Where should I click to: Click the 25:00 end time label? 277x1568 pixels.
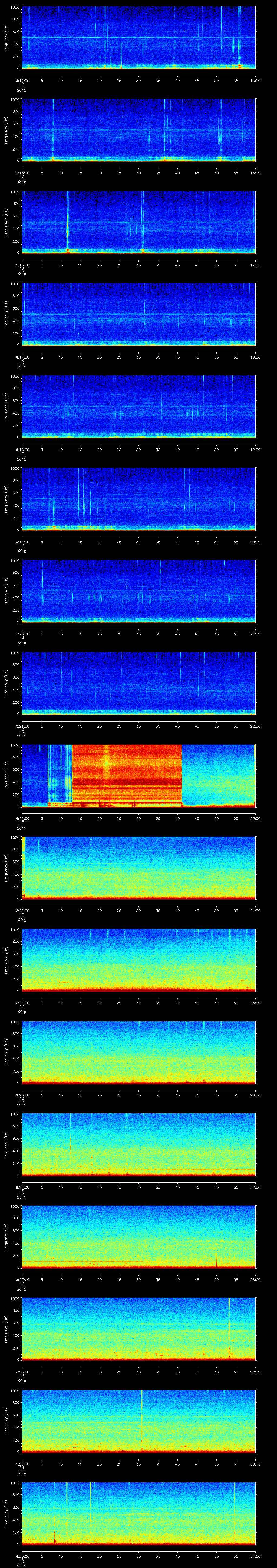pos(256,1003)
